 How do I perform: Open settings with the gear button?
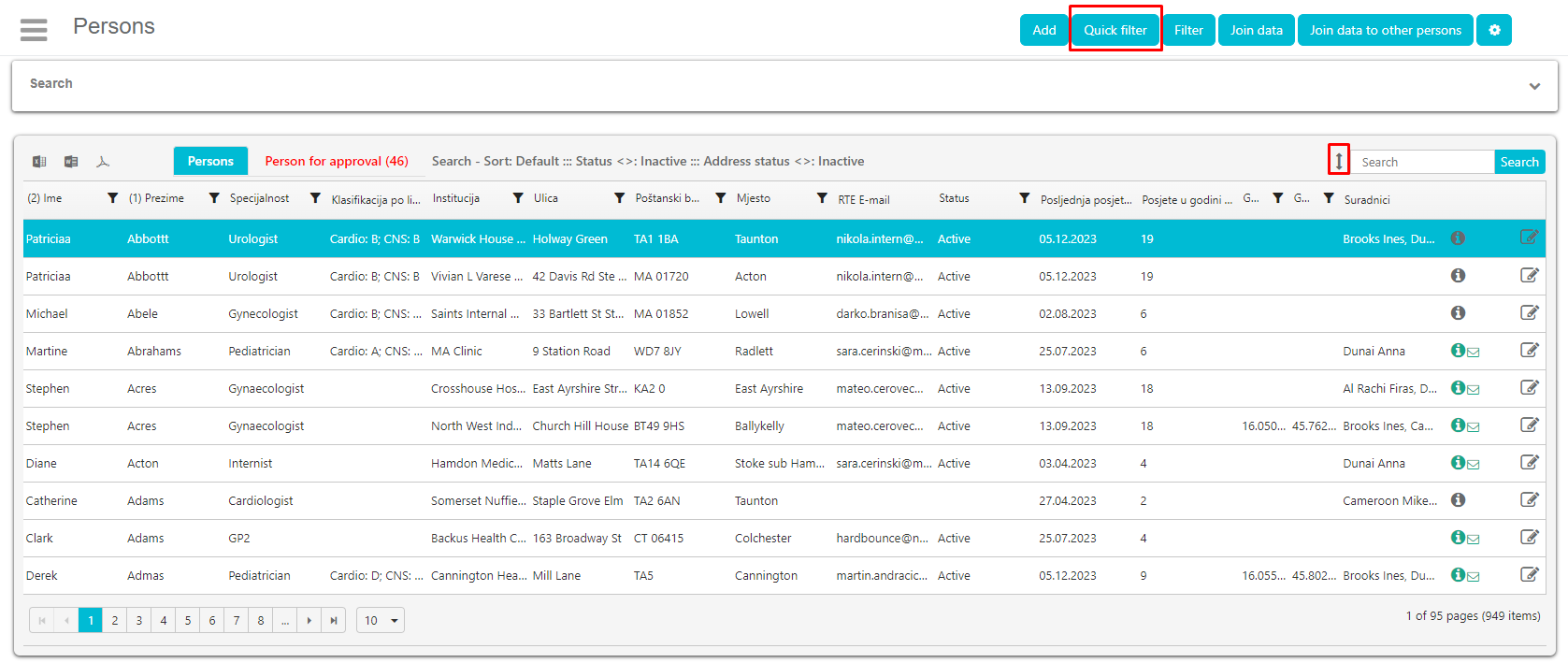pyautogui.click(x=1493, y=30)
